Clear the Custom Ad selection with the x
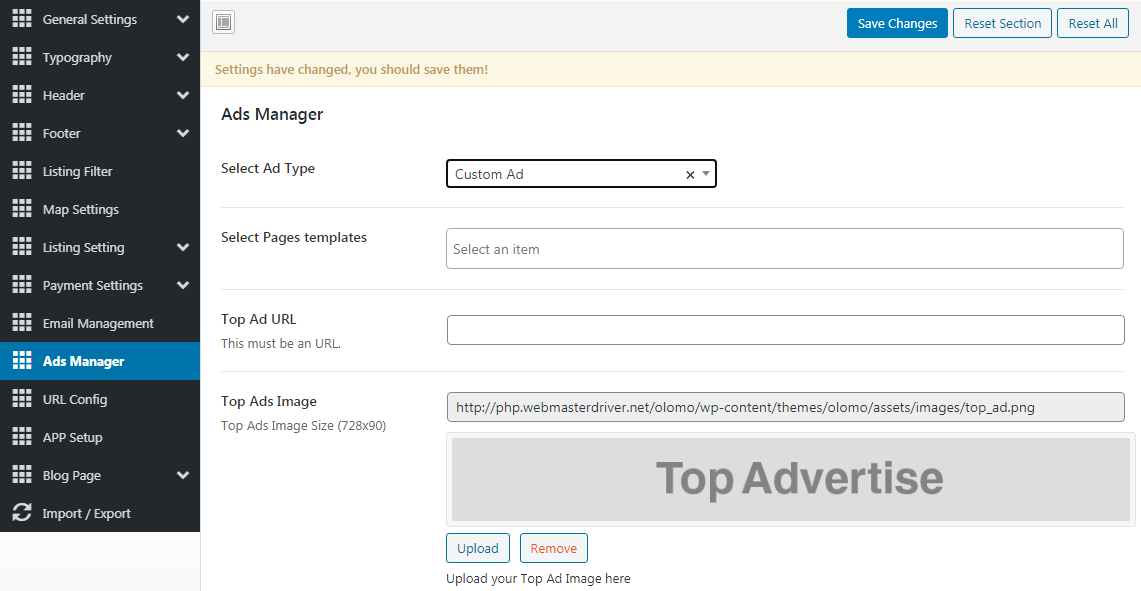The height and width of the screenshot is (591, 1141). pos(689,175)
